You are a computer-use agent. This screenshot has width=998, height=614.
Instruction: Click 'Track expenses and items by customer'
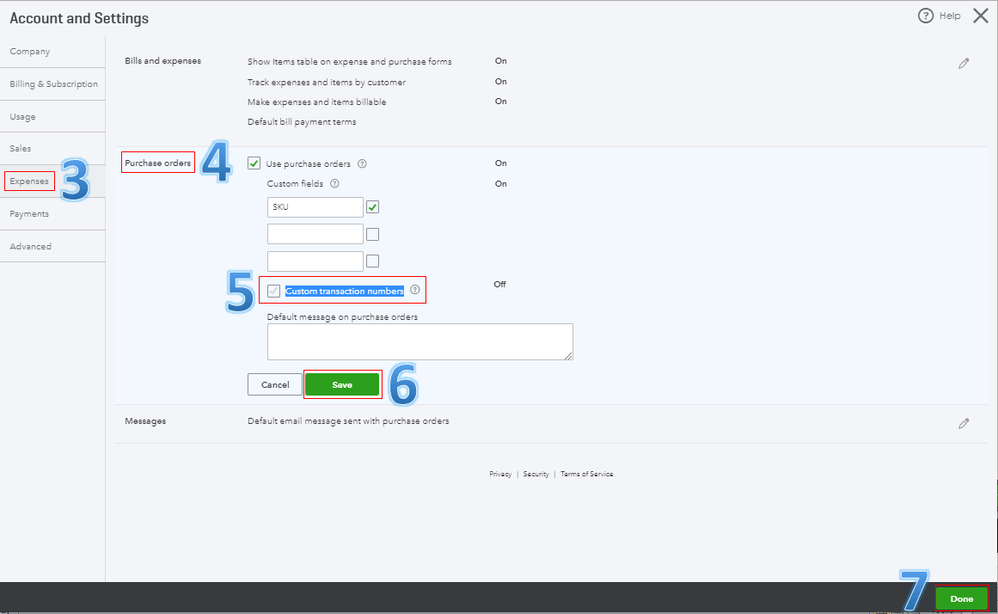pyautogui.click(x=327, y=82)
